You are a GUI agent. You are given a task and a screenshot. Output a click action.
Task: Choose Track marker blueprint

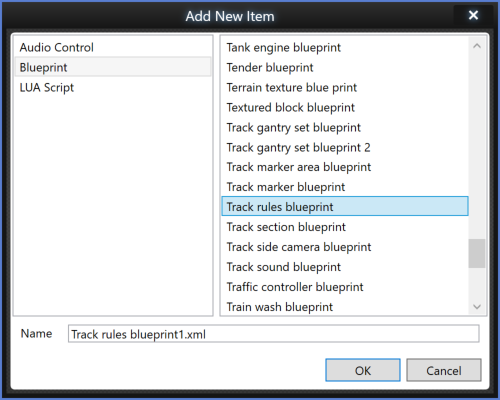(x=345, y=187)
